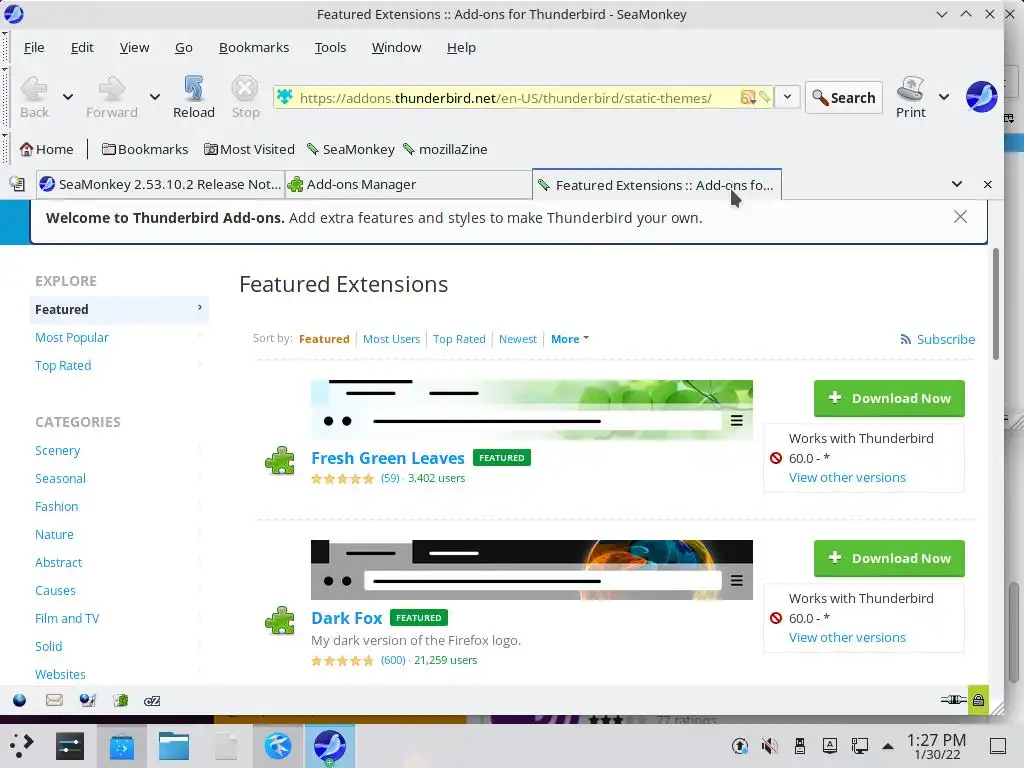This screenshot has height=768, width=1024.
Task: Click the RSS feed icon in address bar
Action: [748, 98]
